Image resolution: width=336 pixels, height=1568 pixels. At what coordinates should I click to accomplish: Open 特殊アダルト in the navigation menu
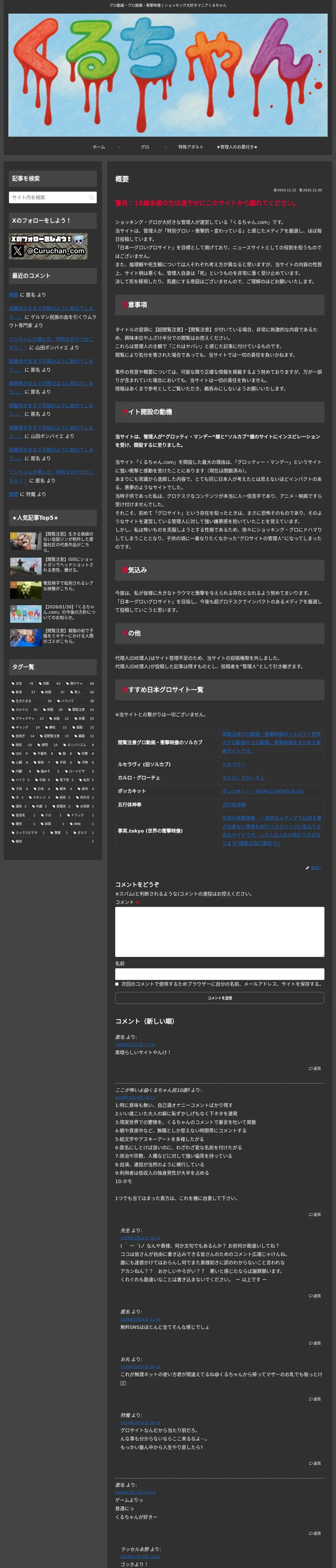(191, 147)
